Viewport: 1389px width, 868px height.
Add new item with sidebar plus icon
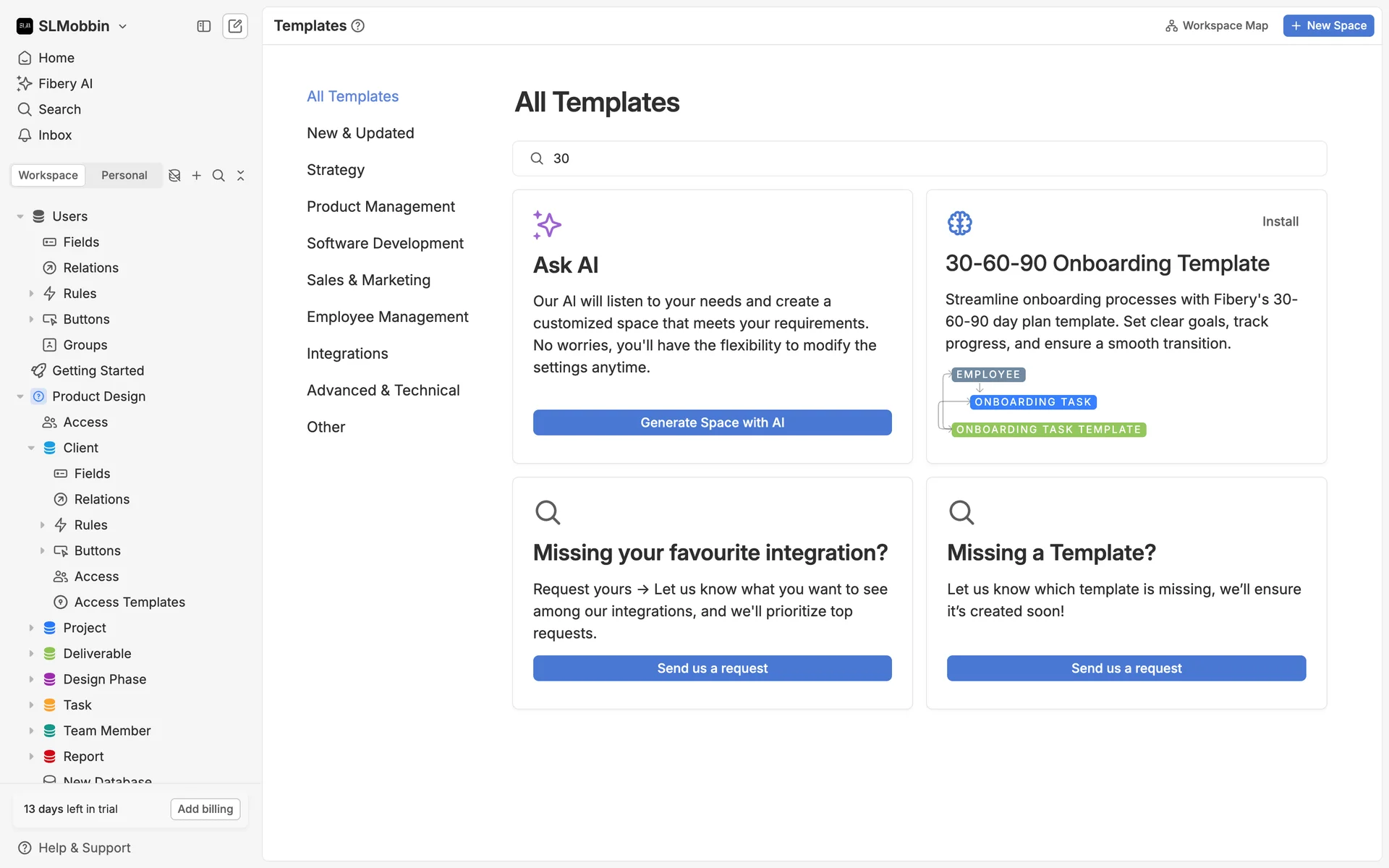(196, 175)
